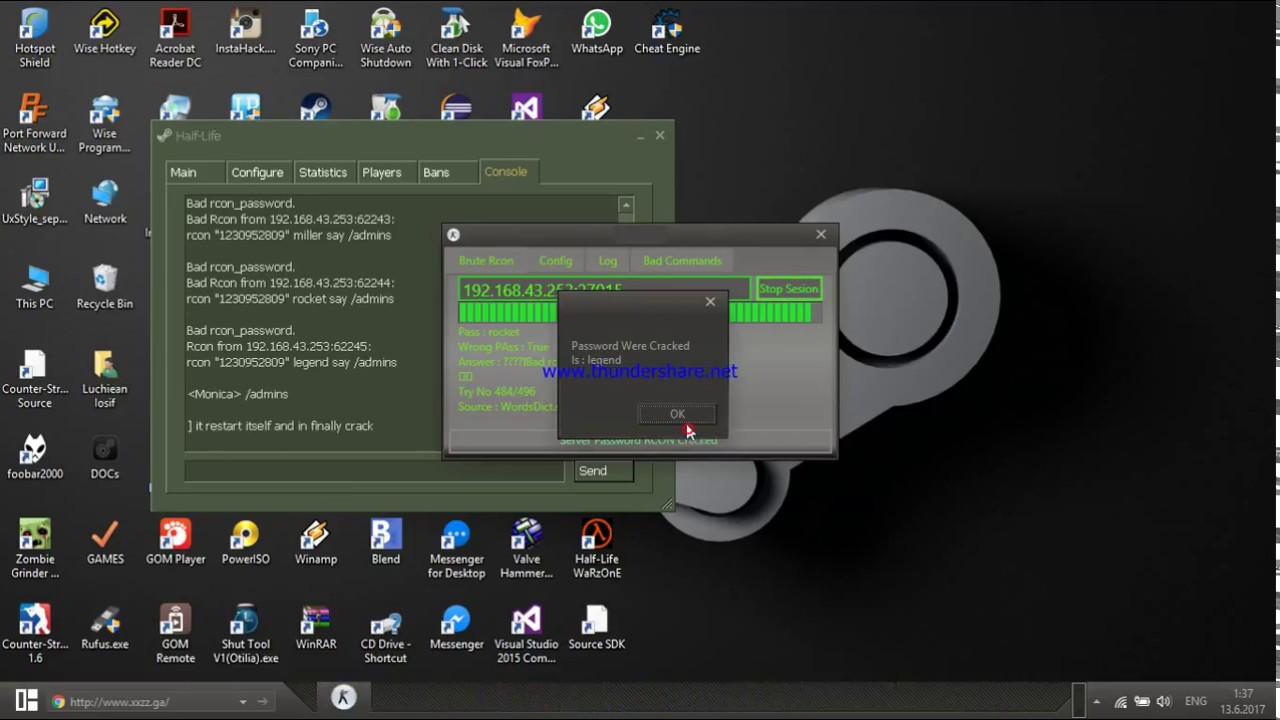Select the Zombie Grinder icon
Viewport: 1280px width, 720px height.
(35, 549)
